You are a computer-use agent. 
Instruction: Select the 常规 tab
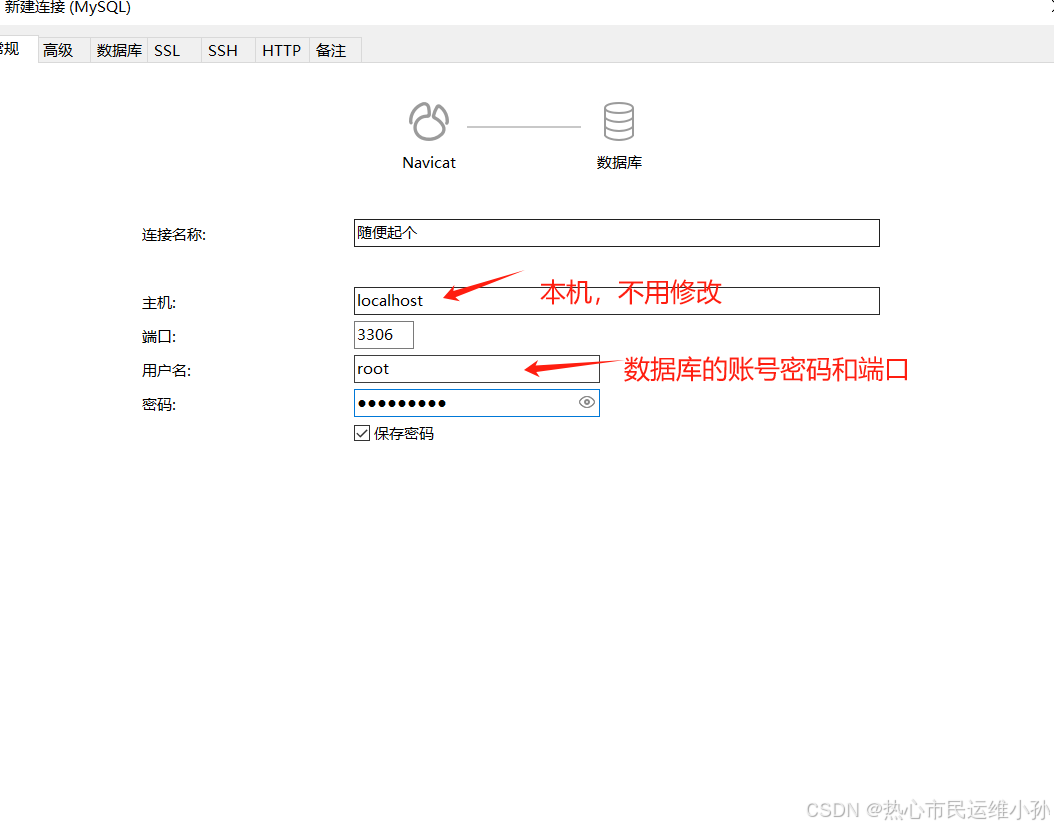pos(10,49)
